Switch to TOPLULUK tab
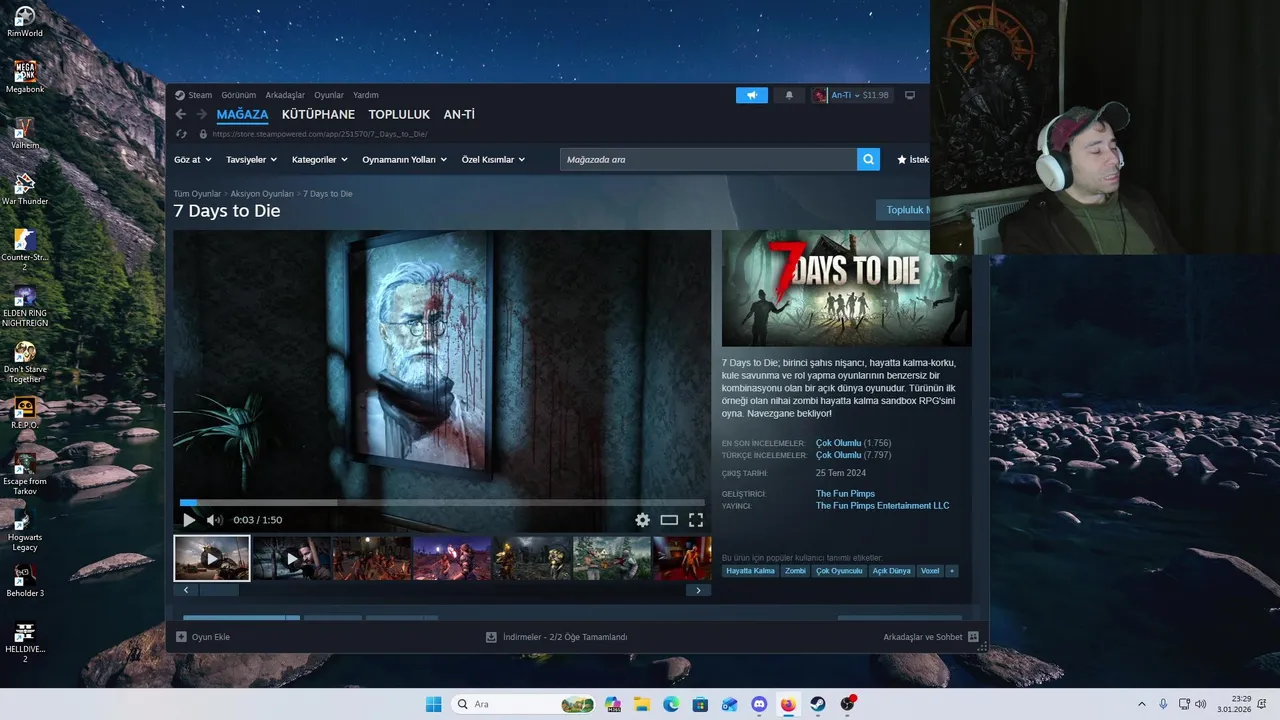The width and height of the screenshot is (1280, 720). 399,115
